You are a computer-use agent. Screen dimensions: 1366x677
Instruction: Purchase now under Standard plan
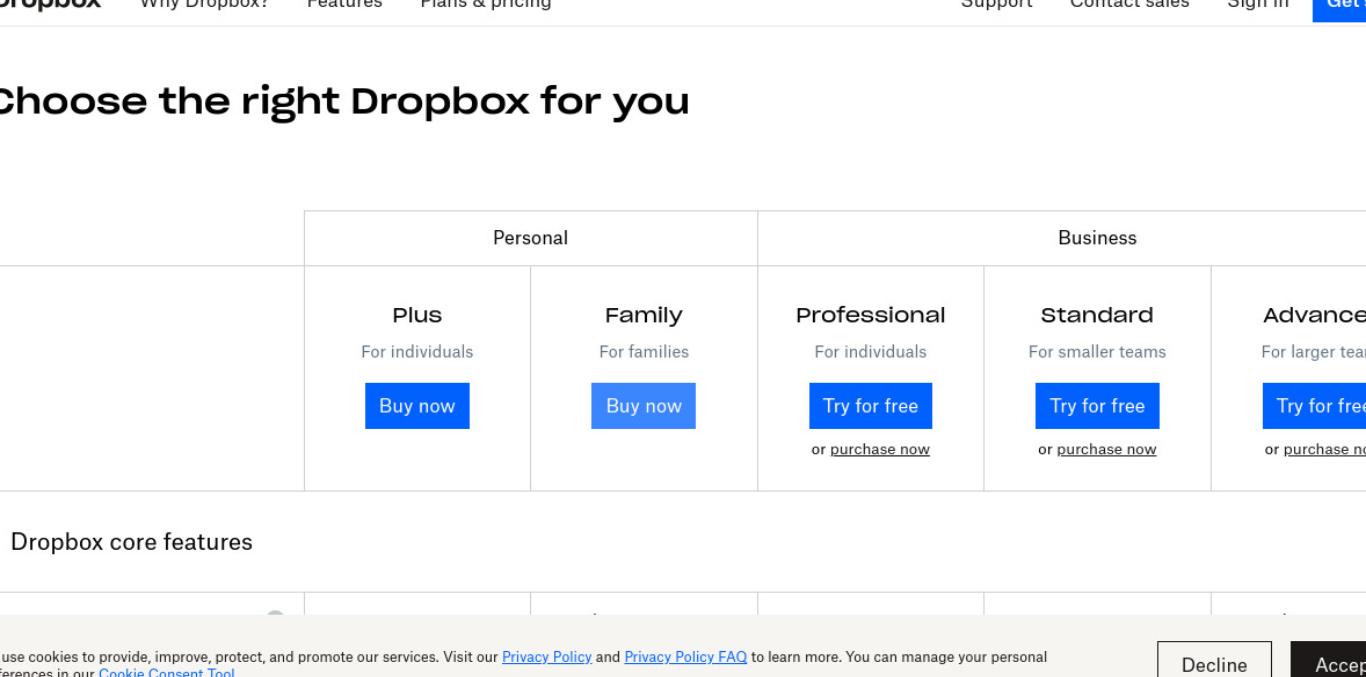(1107, 450)
